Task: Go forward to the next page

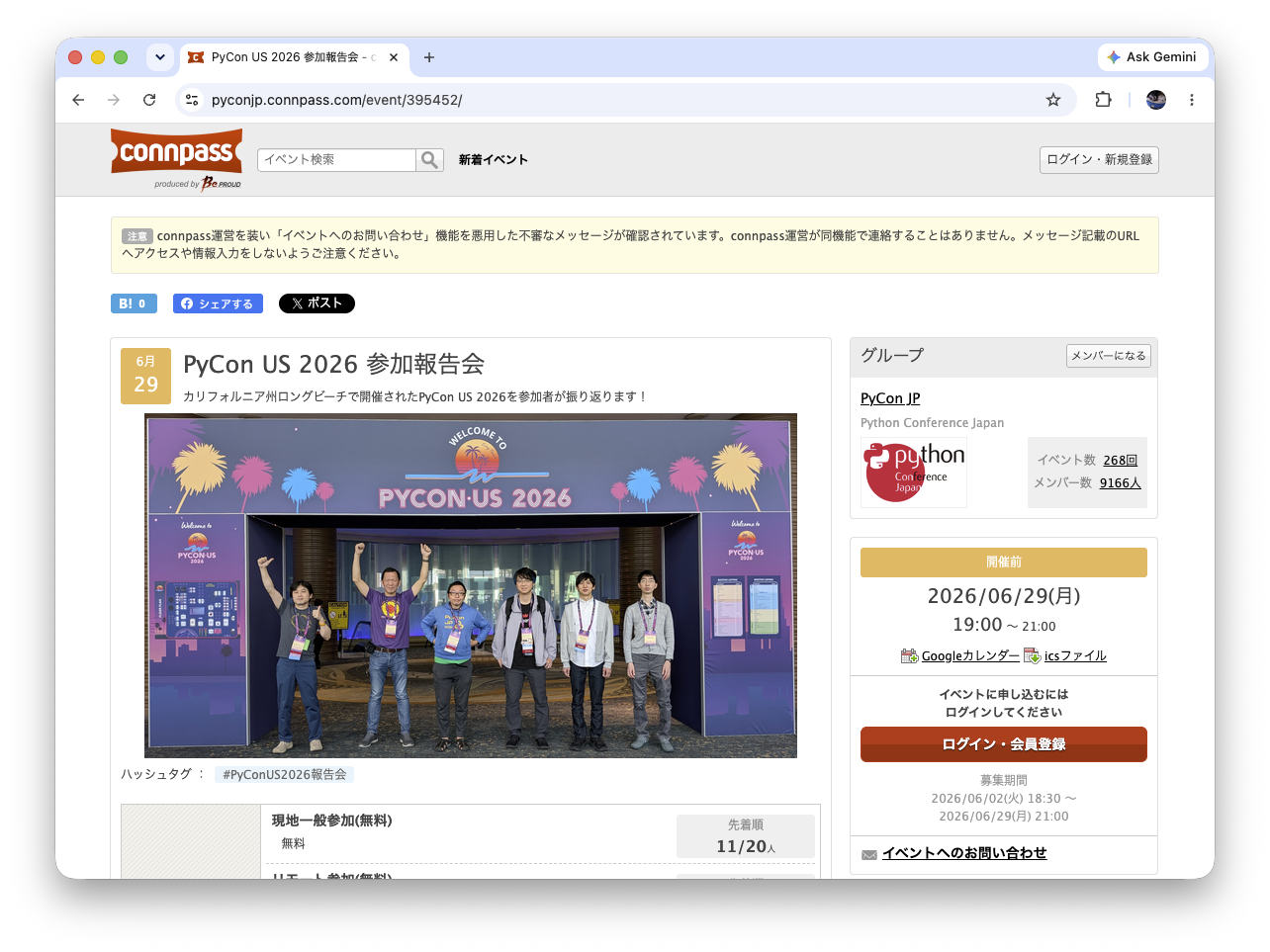Action: (114, 100)
